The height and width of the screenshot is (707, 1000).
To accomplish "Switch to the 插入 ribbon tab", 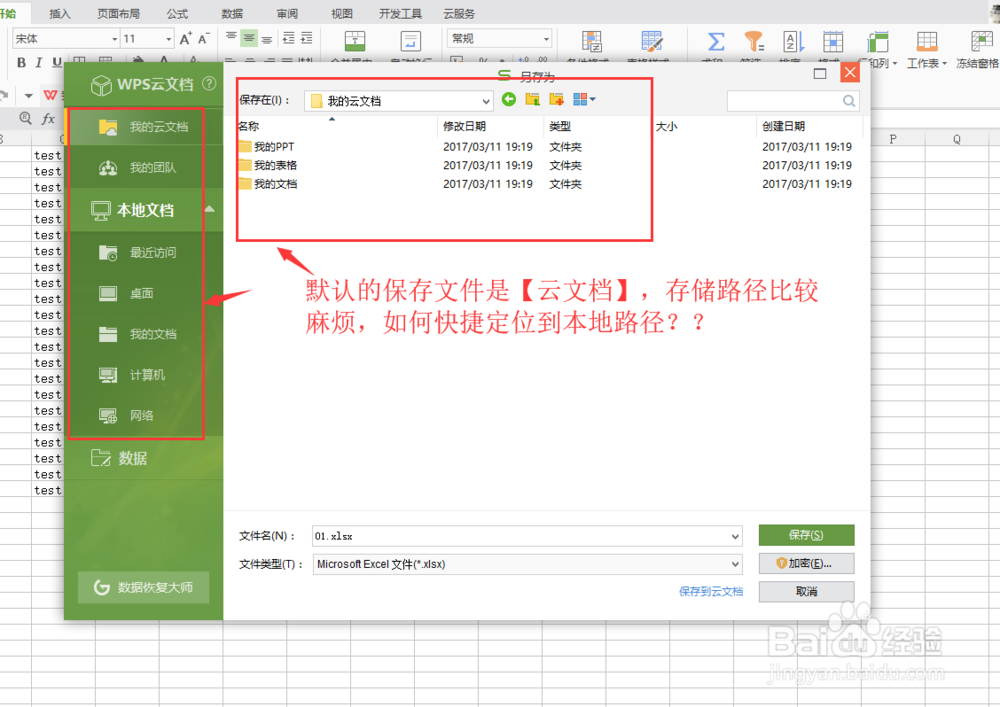I will click(60, 13).
